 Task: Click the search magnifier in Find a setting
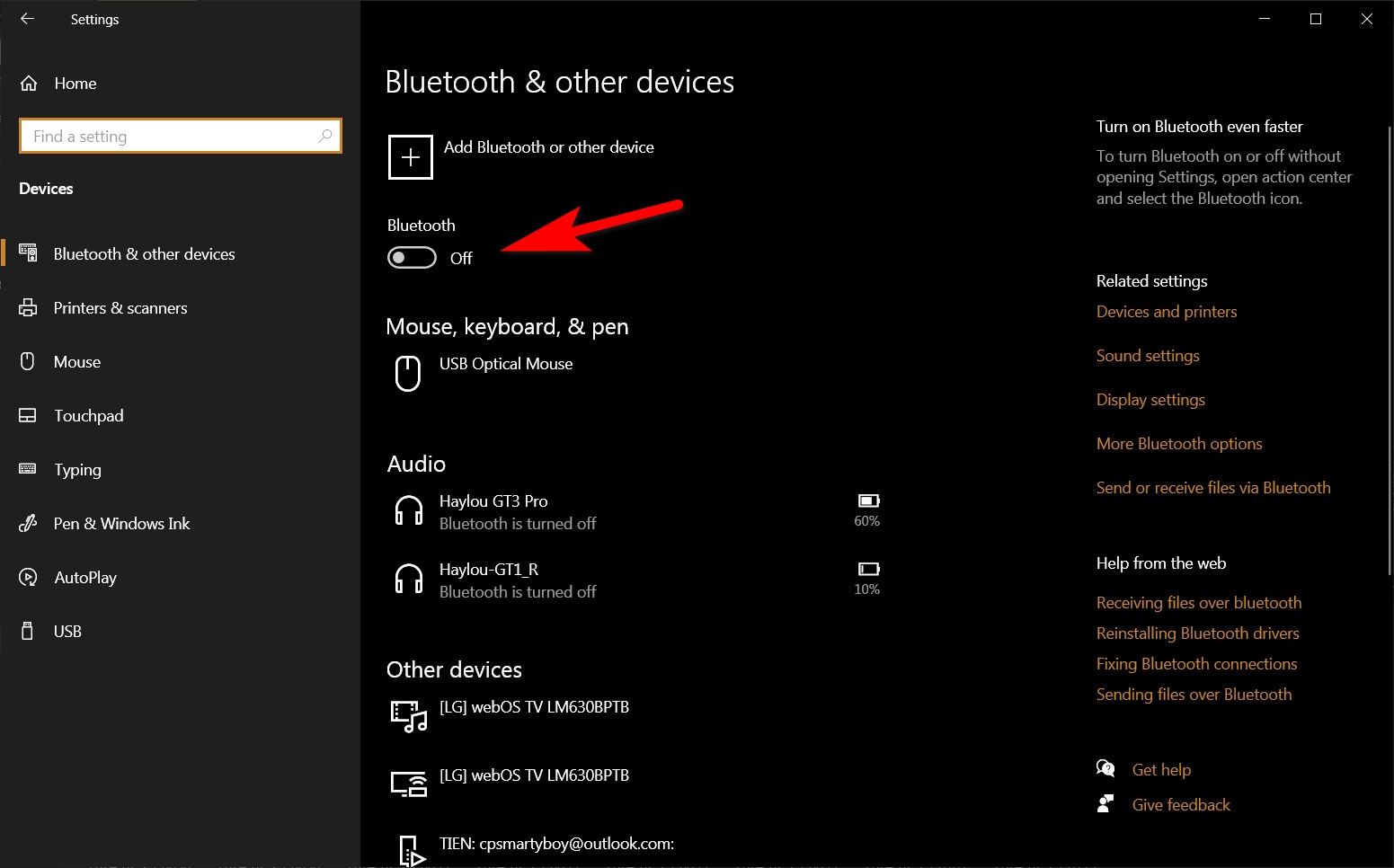(325, 136)
